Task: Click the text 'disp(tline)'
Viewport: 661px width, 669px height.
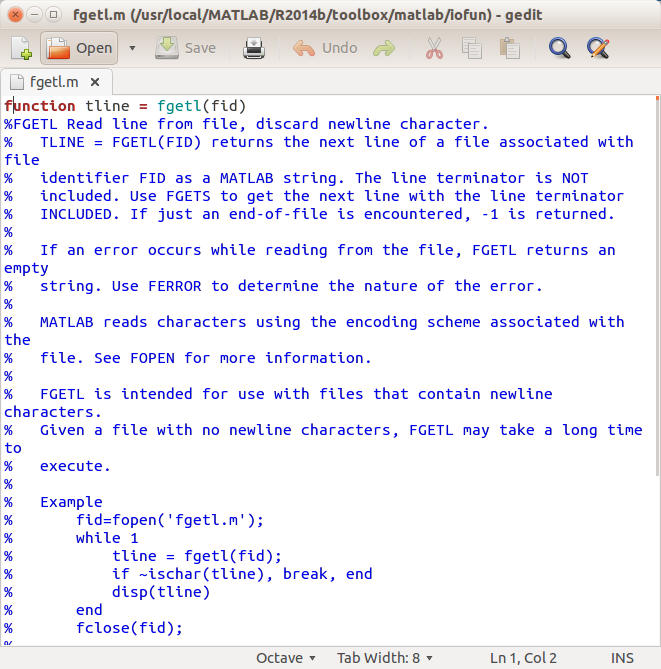Action: (161, 592)
